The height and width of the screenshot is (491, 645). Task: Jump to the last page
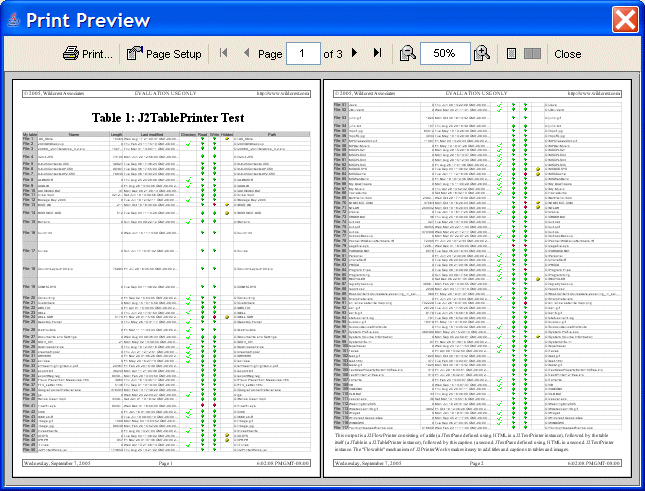click(x=377, y=53)
